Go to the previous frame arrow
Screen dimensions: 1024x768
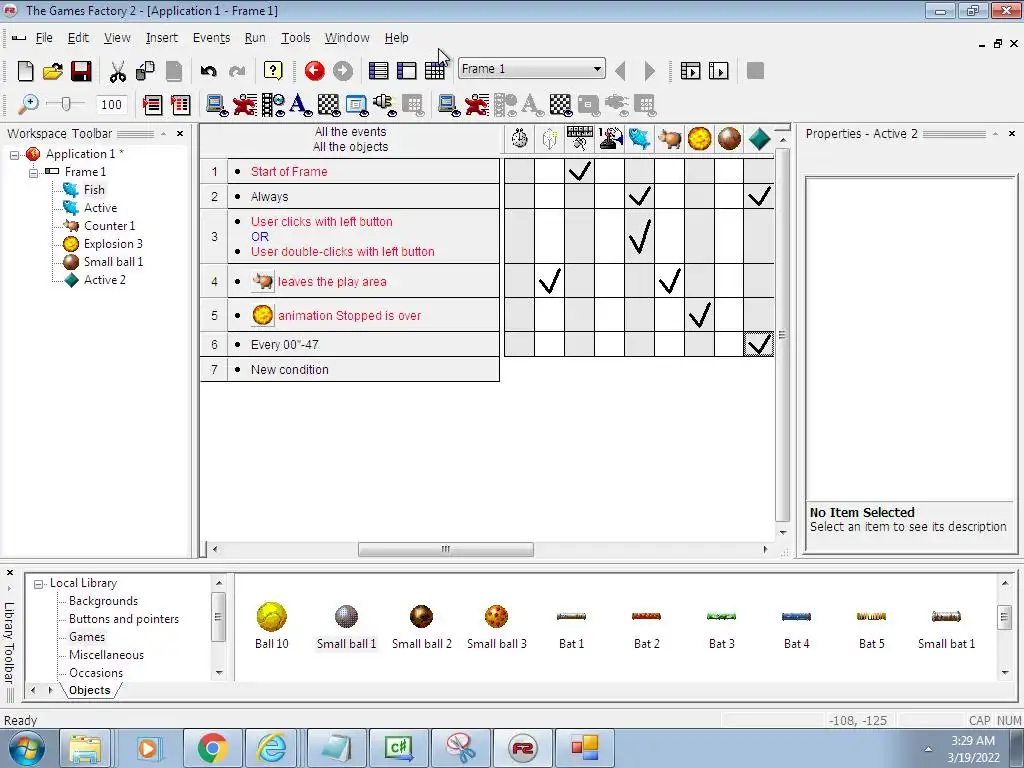[620, 71]
